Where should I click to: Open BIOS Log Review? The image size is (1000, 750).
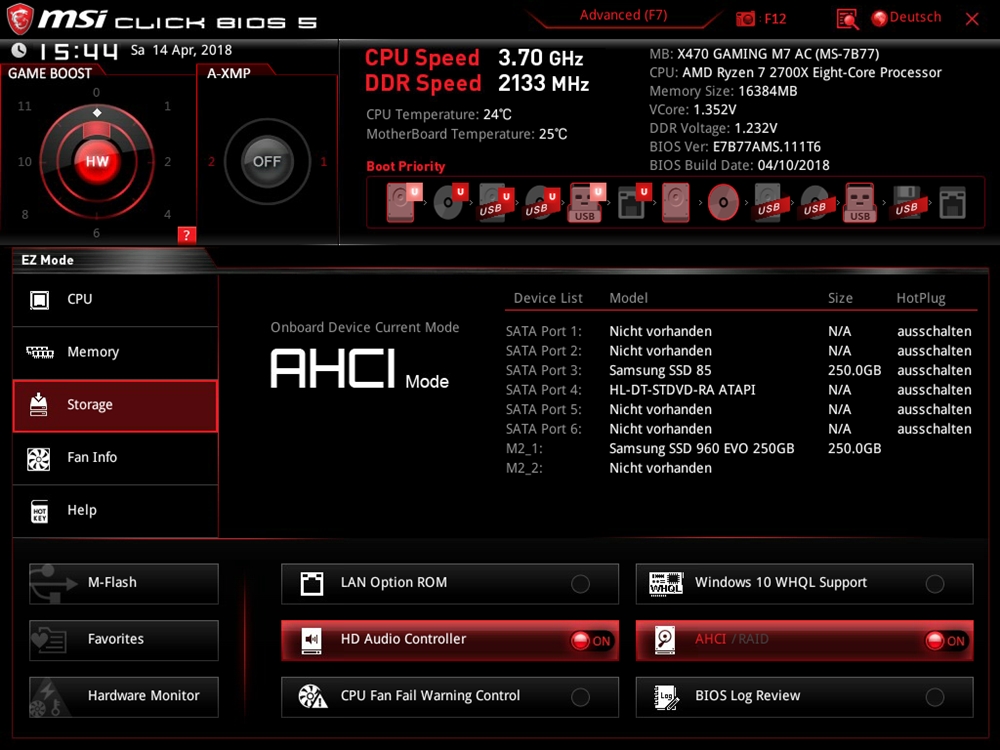point(804,696)
